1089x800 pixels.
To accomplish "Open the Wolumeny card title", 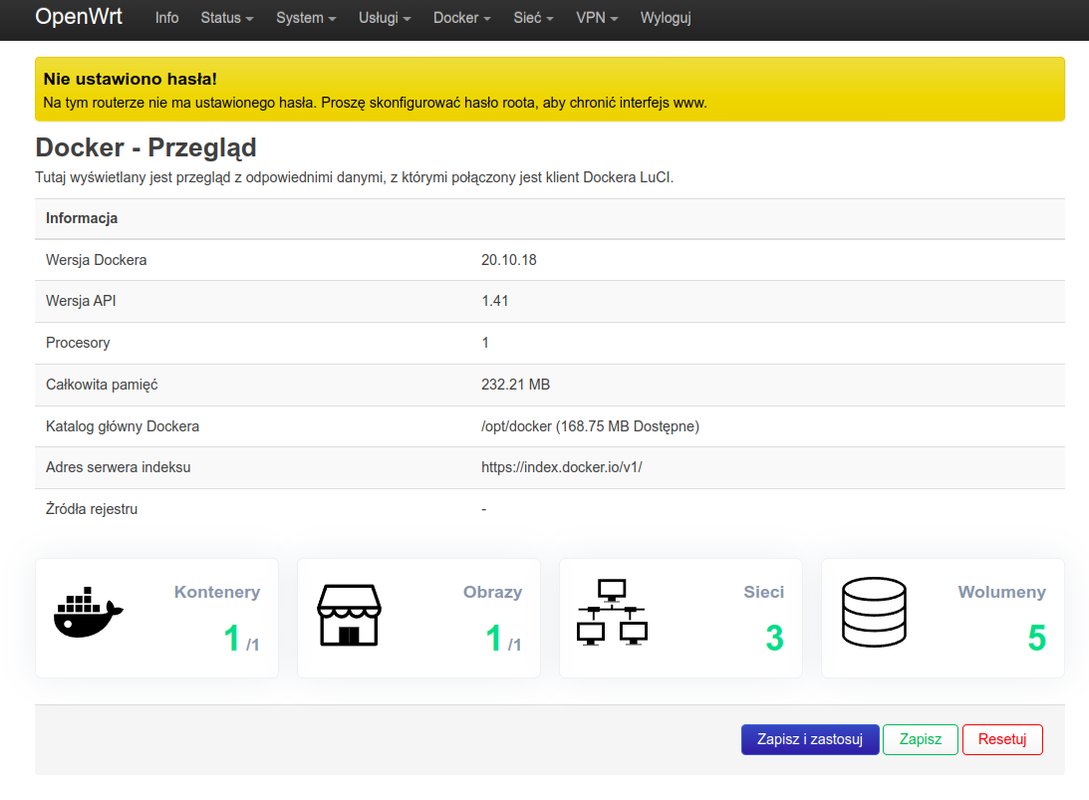I will [1001, 592].
